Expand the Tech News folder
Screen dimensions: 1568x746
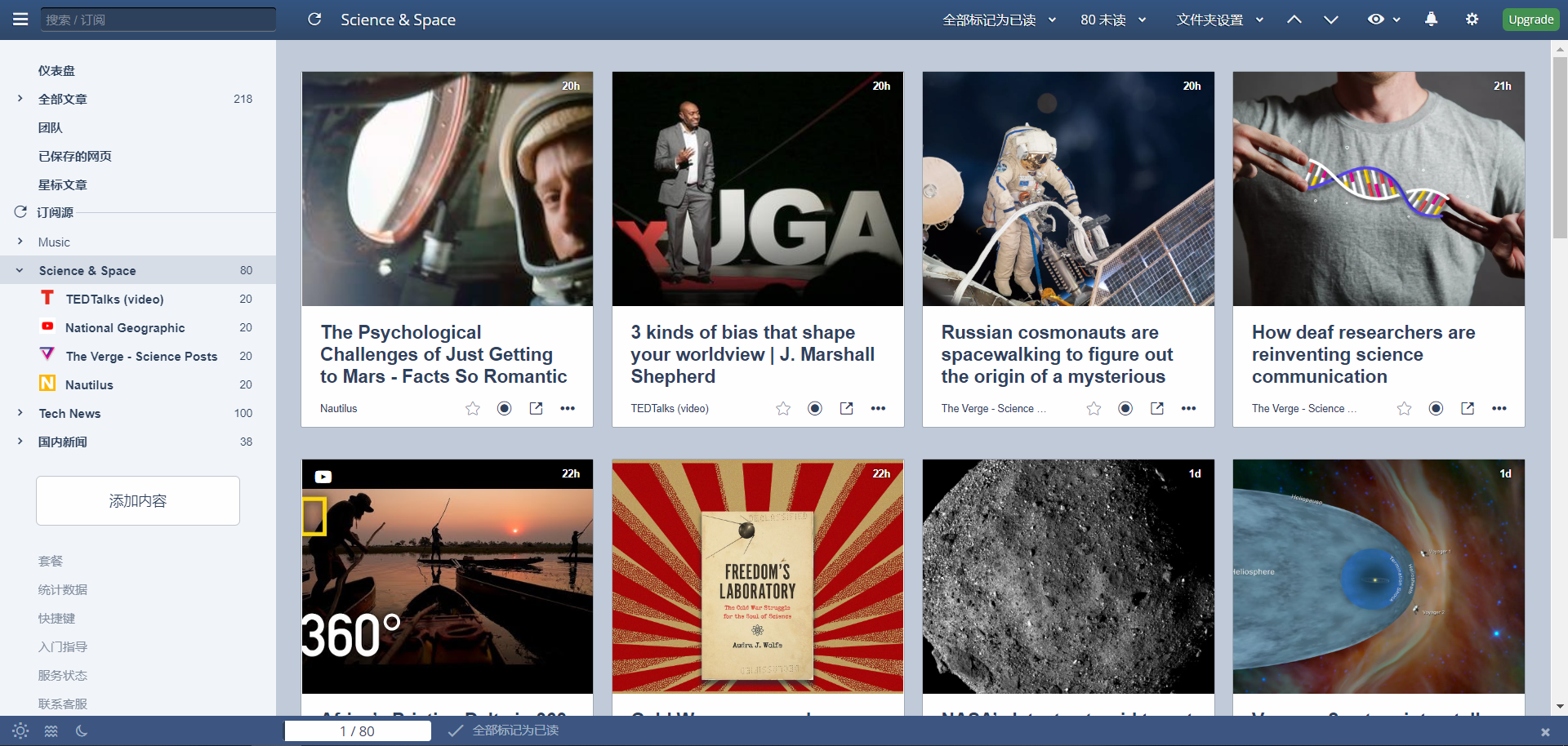pos(20,413)
